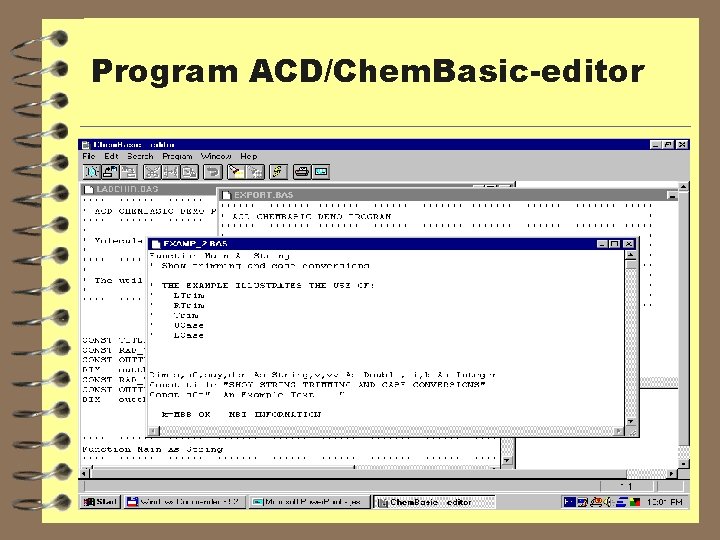Click main editor horizontal scroll-left arrow

[84, 473]
